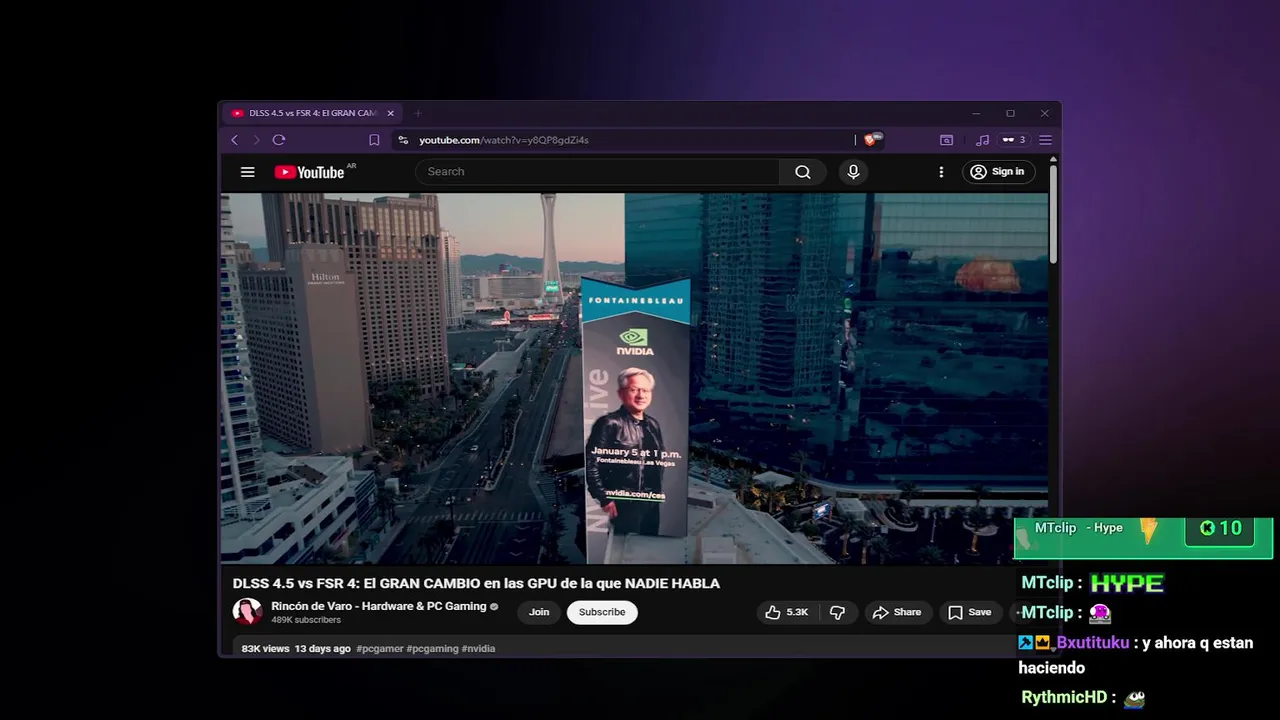This screenshot has height=720, width=1280.
Task: Open Rincón de Varo channel avatar
Action: (247, 612)
